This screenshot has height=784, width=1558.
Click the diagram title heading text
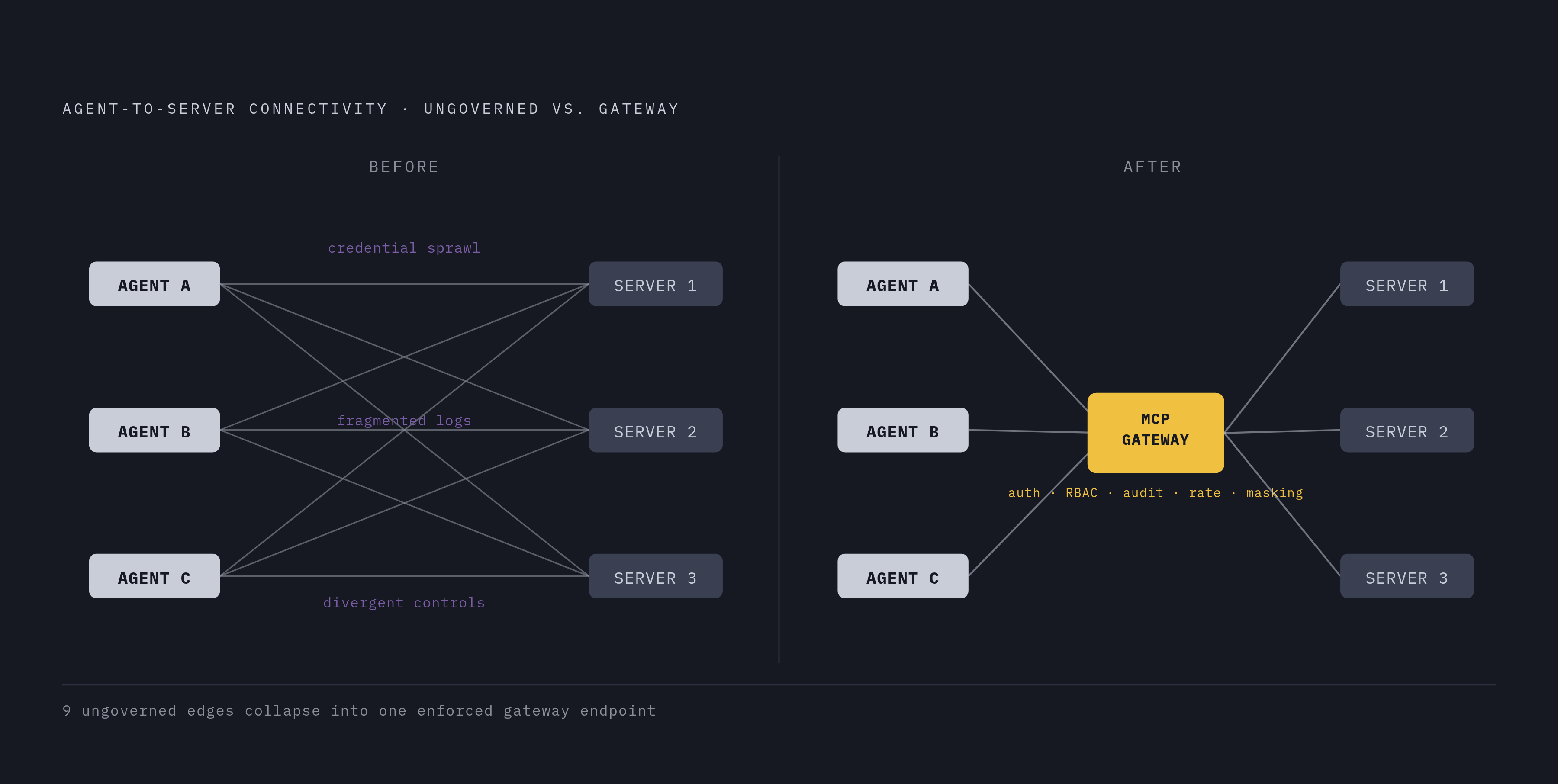[x=371, y=109]
